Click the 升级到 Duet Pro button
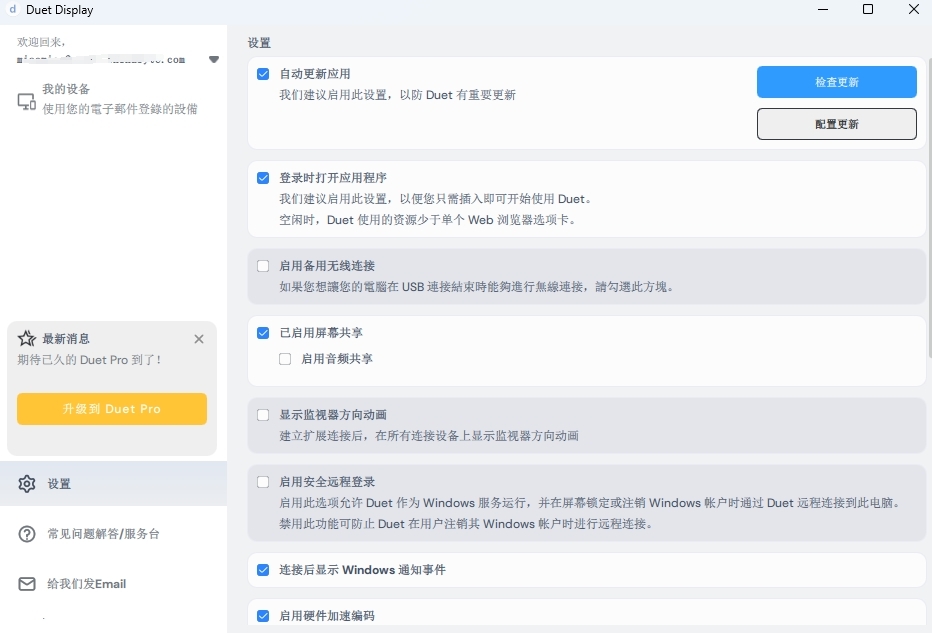The image size is (932, 633). click(x=112, y=409)
